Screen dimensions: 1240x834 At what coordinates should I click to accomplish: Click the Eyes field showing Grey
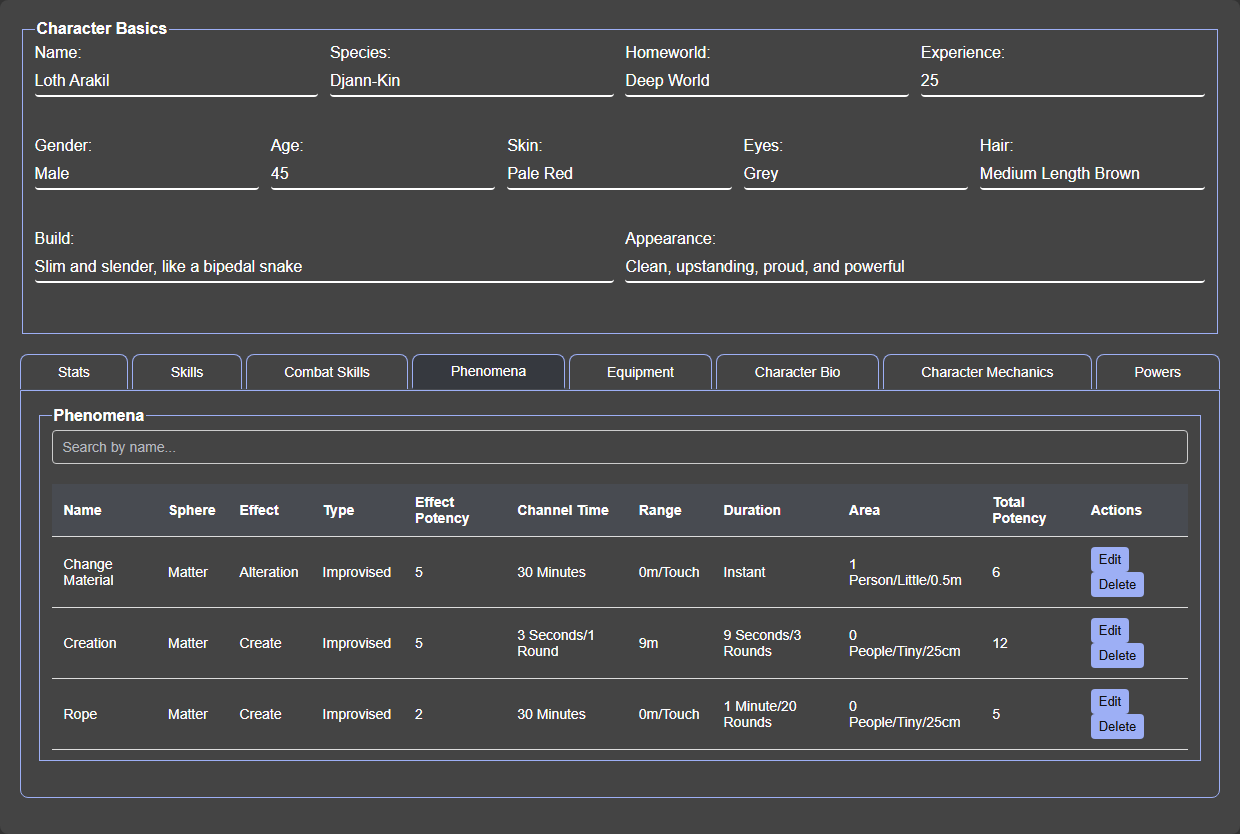[x=856, y=174]
